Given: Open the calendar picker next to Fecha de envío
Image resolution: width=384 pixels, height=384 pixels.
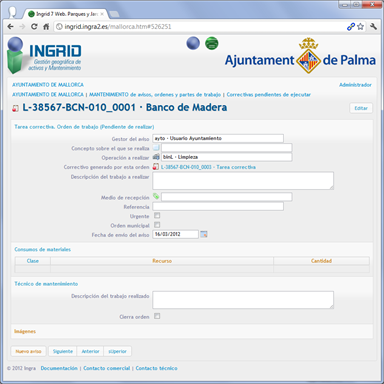Looking at the screenshot, I should click(x=204, y=234).
